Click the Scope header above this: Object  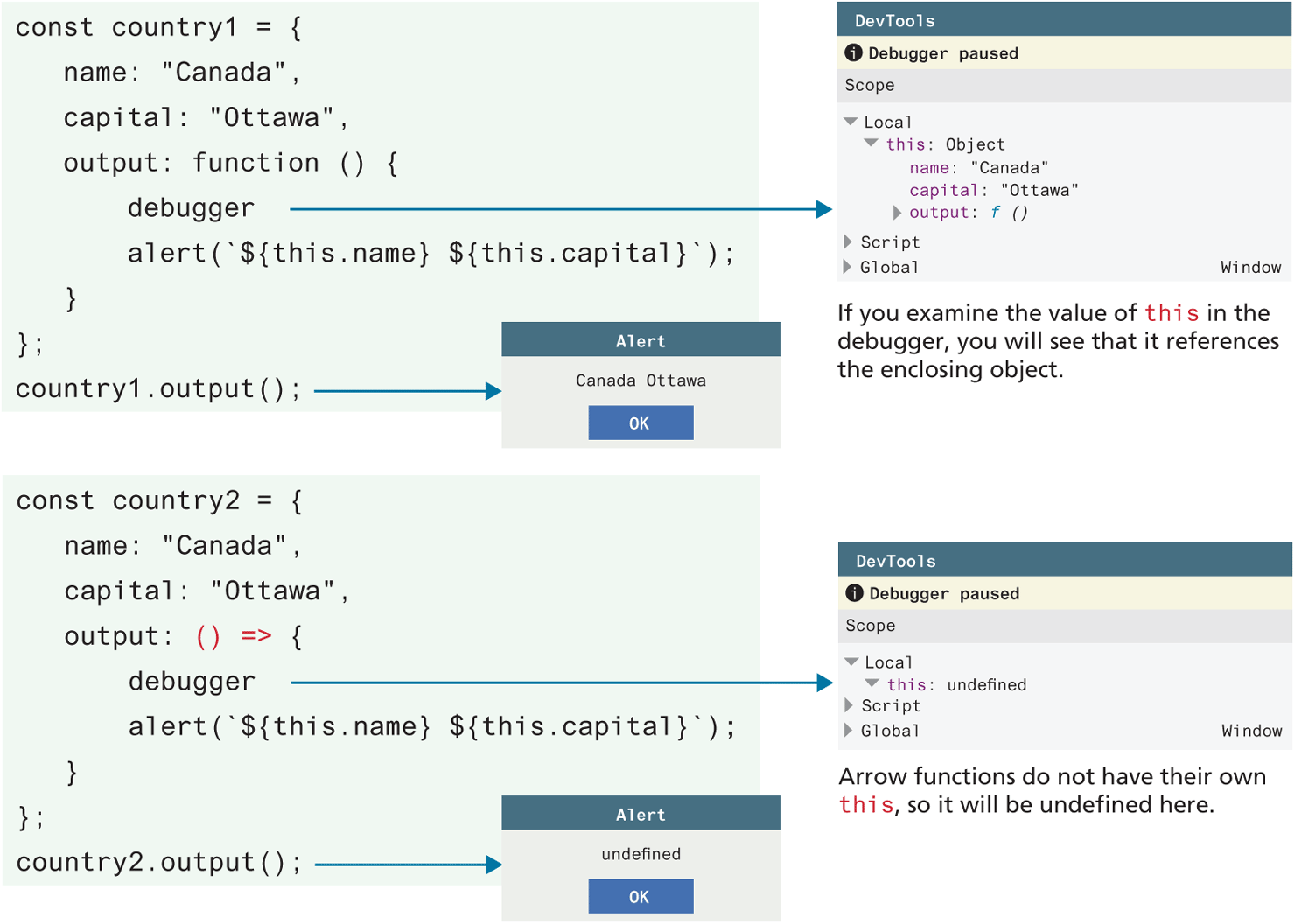coord(870,86)
